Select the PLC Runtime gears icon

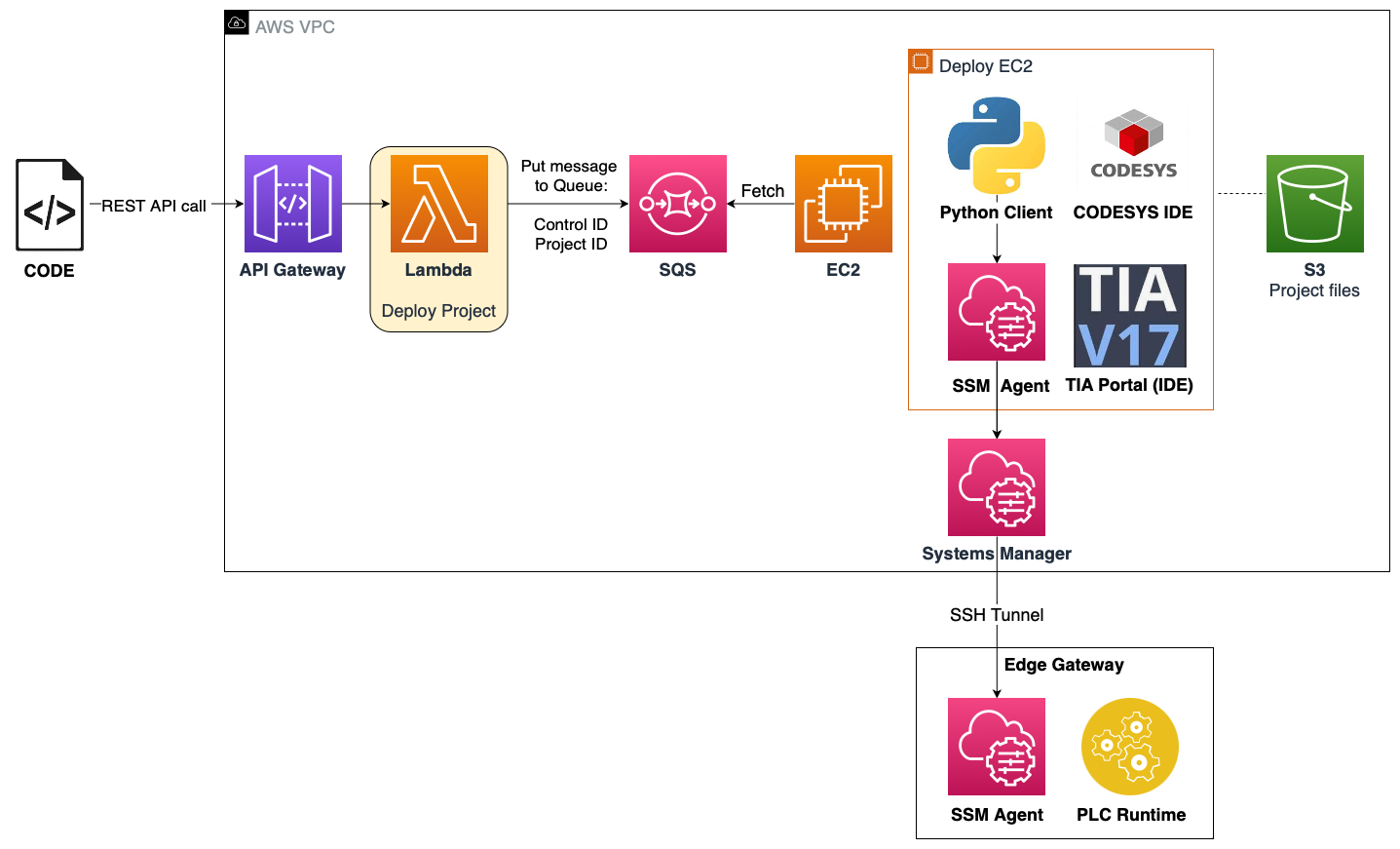click(x=1130, y=746)
